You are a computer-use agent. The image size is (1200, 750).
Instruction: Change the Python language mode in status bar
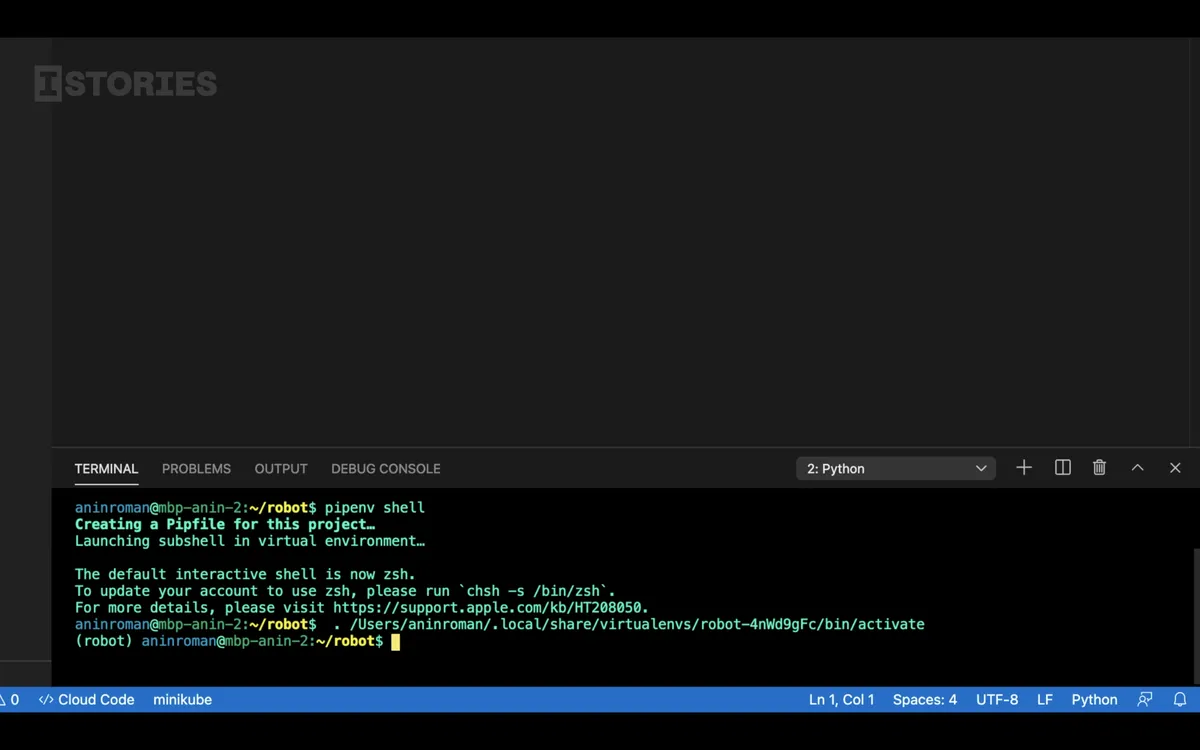pos(1094,700)
